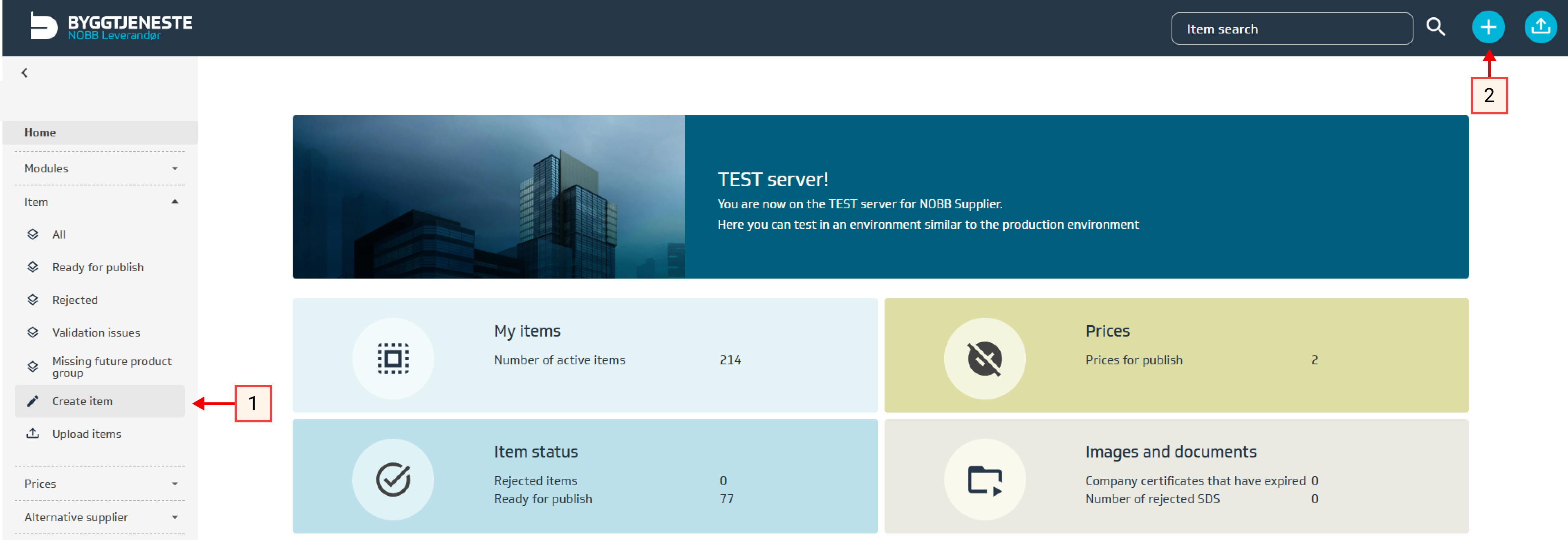
Task: Click the Prices card round icon
Action: pyautogui.click(x=984, y=359)
